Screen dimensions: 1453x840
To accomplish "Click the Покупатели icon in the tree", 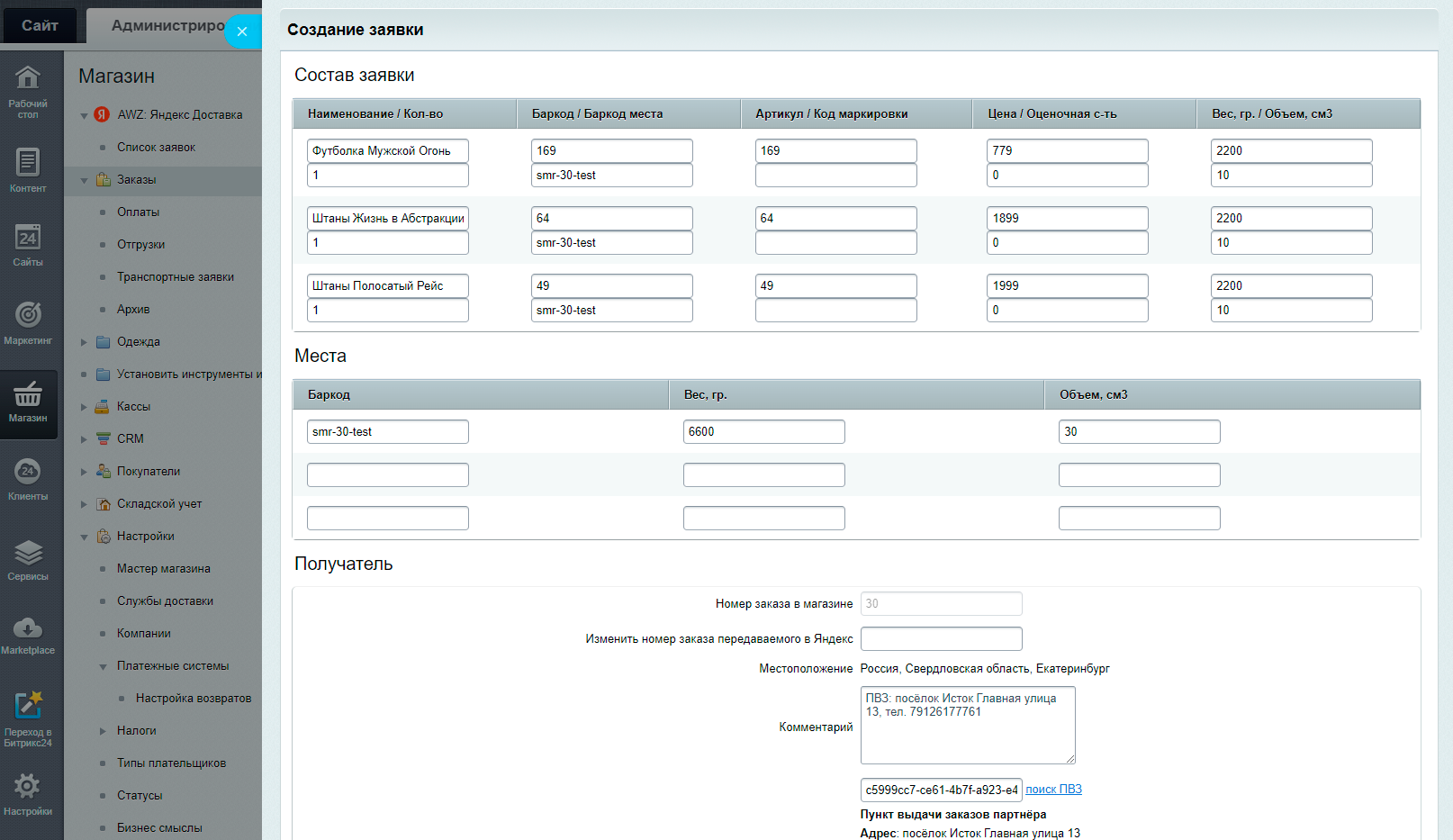I will click(x=104, y=471).
